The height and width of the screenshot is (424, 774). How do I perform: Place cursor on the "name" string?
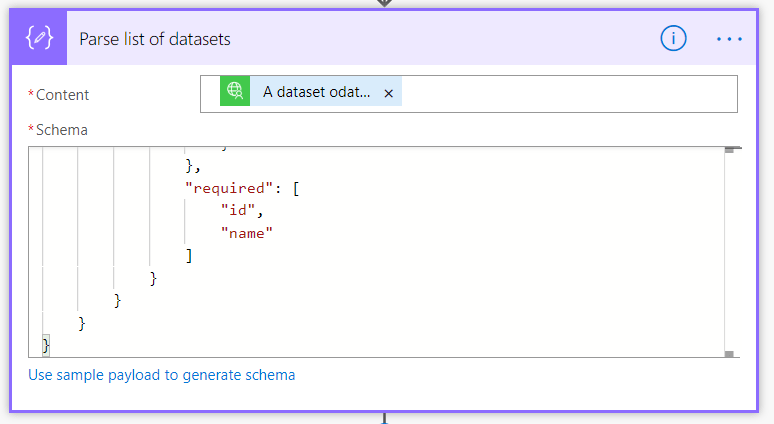pos(247,233)
